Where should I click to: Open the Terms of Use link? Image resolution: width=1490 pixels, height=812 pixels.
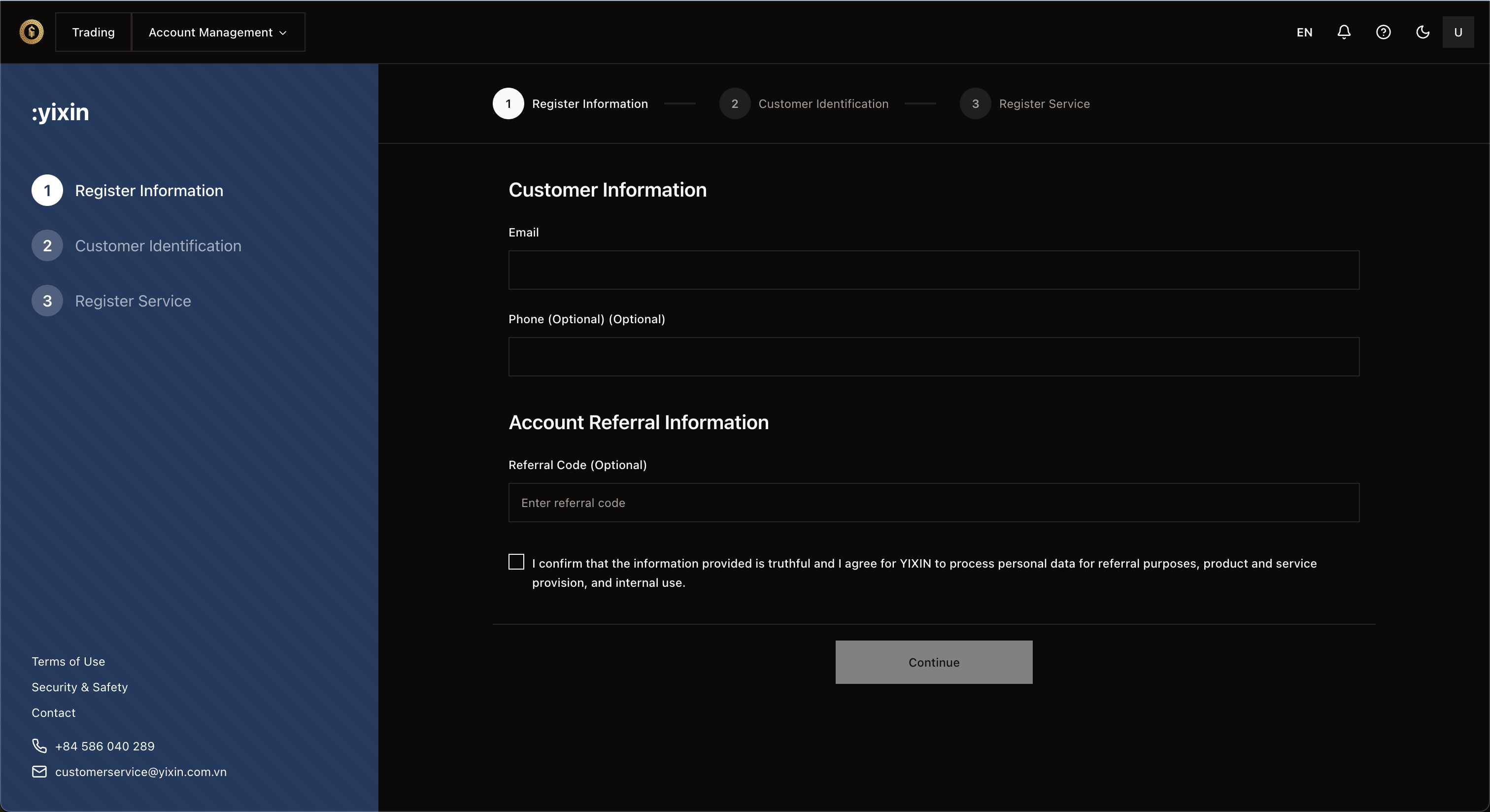(68, 661)
